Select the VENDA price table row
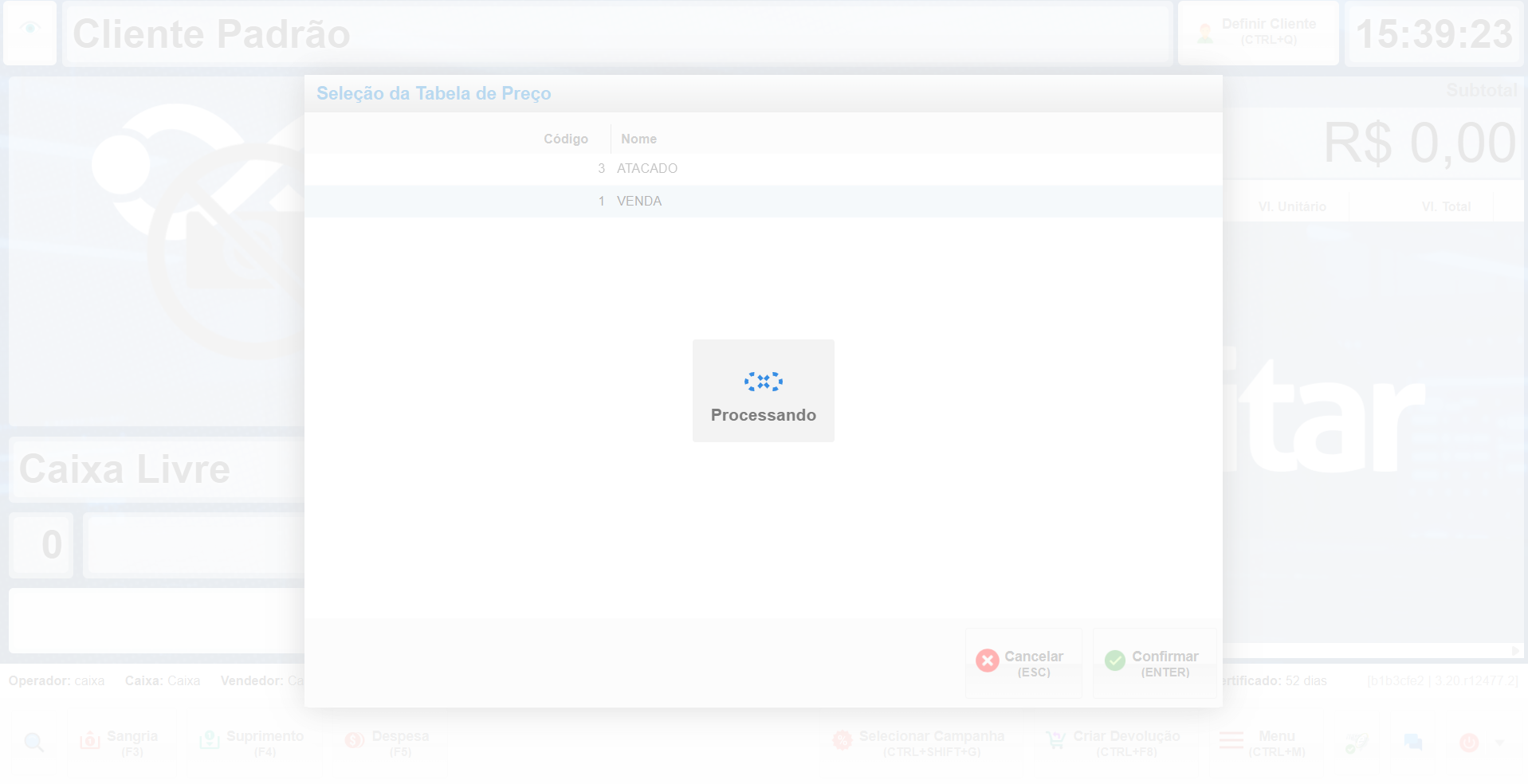Viewport: 1528px width, 784px height. [x=639, y=202]
